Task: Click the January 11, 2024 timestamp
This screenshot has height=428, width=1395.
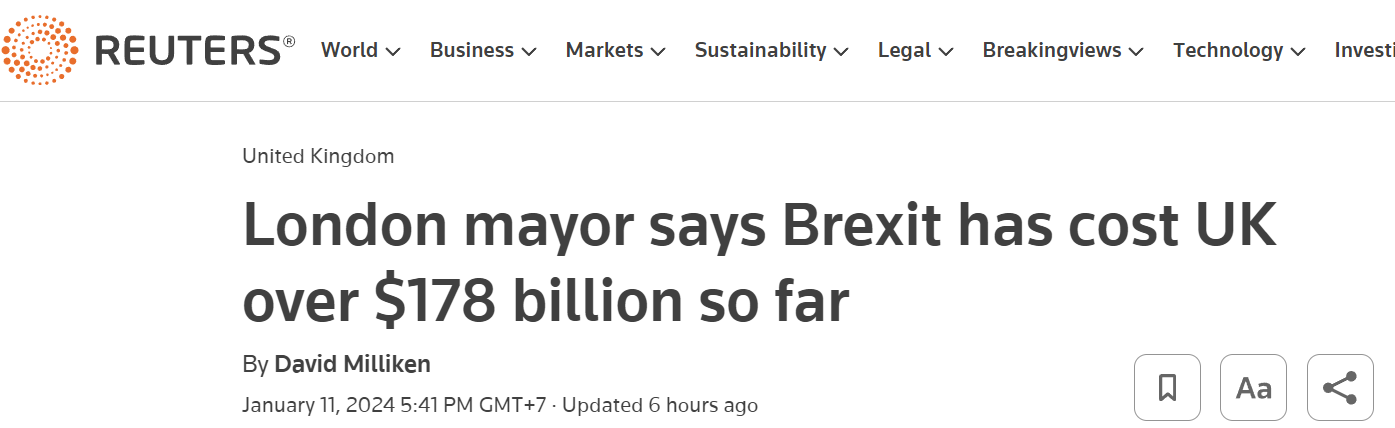Action: pos(397,405)
